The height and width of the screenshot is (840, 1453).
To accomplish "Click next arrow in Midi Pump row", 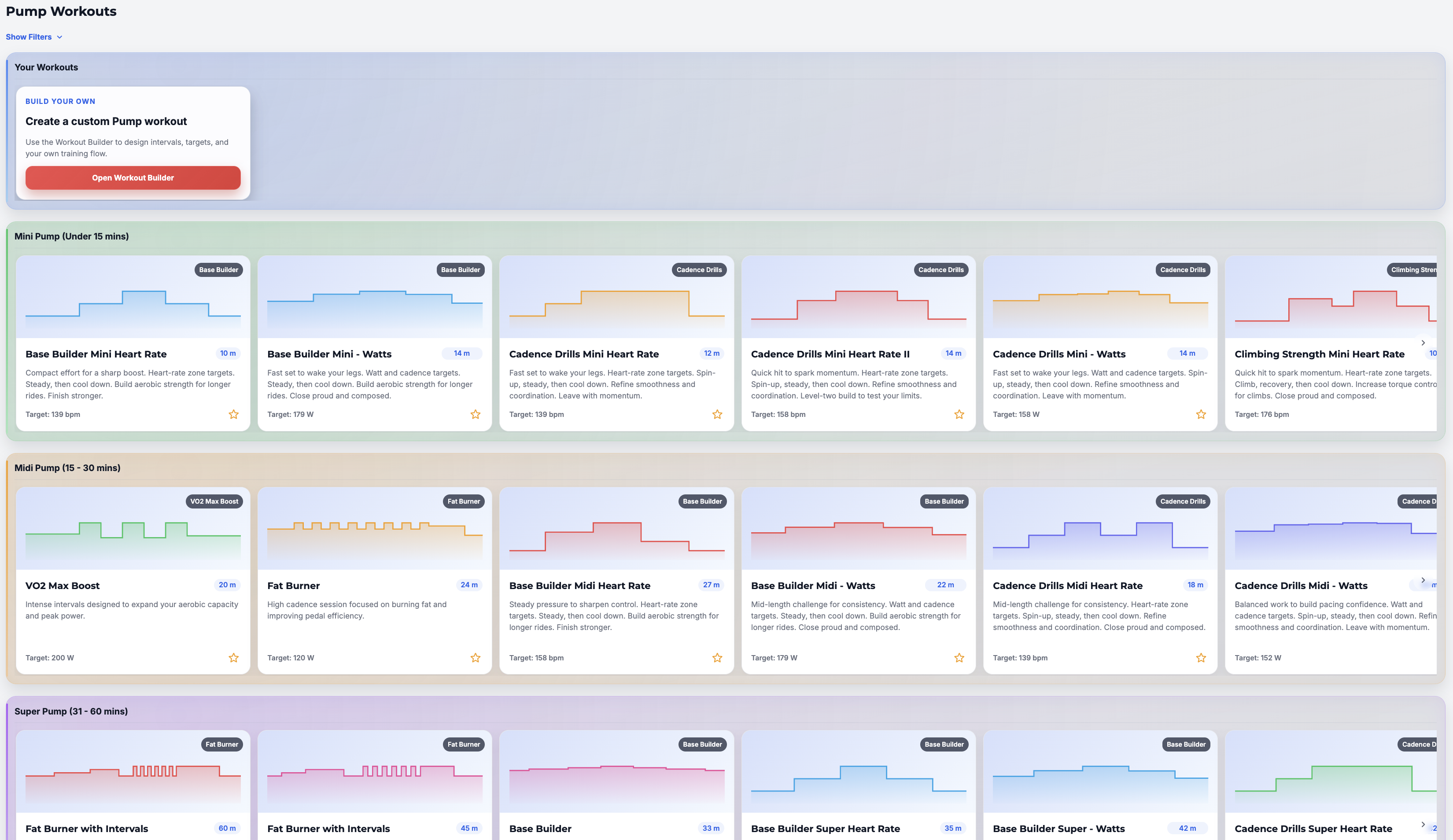I will [1423, 580].
